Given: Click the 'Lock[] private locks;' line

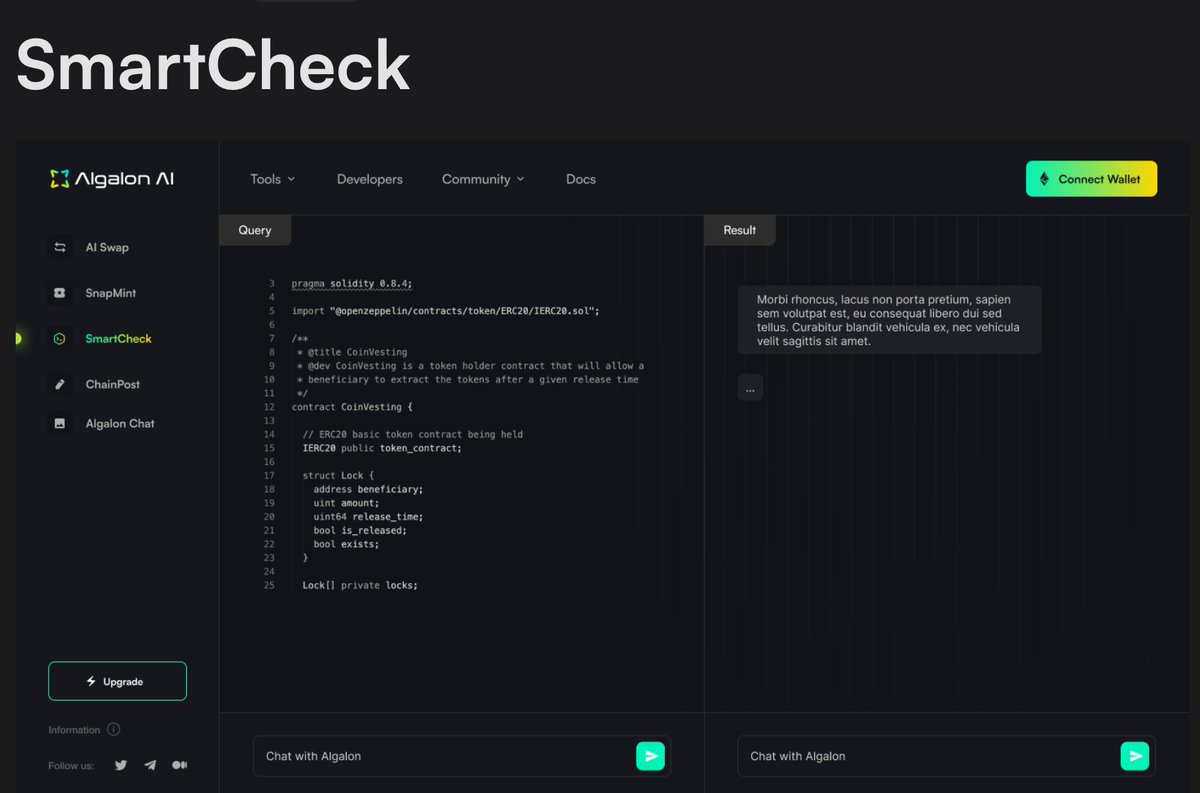Looking at the screenshot, I should click(x=360, y=585).
